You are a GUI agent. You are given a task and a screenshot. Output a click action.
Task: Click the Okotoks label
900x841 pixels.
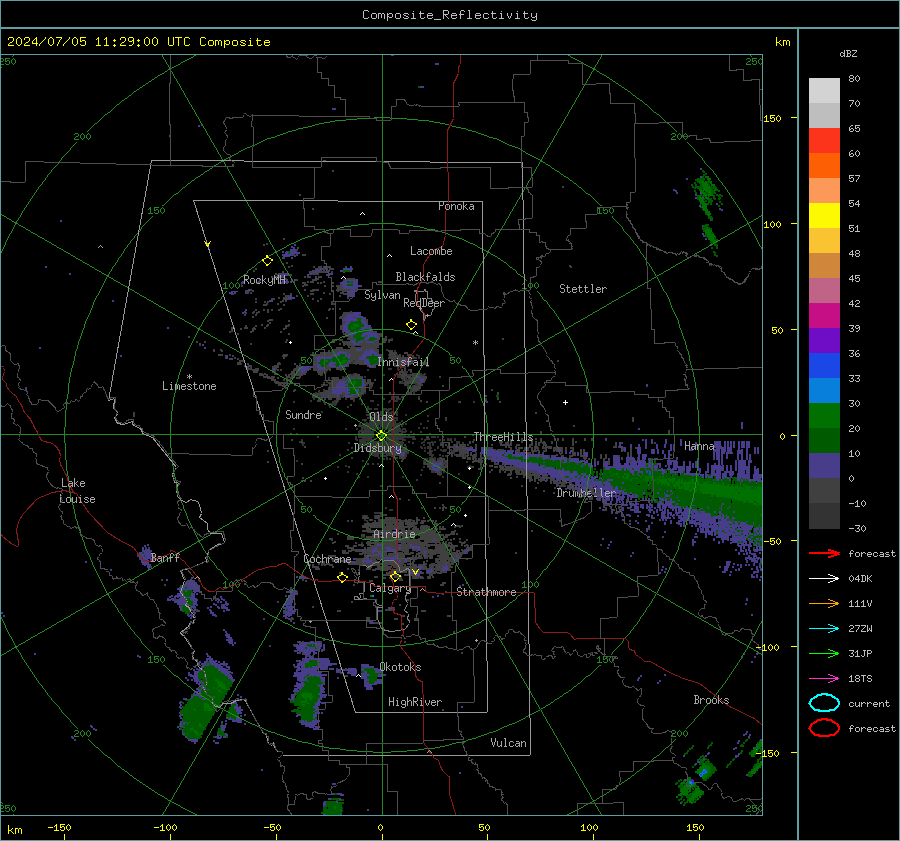coord(401,667)
